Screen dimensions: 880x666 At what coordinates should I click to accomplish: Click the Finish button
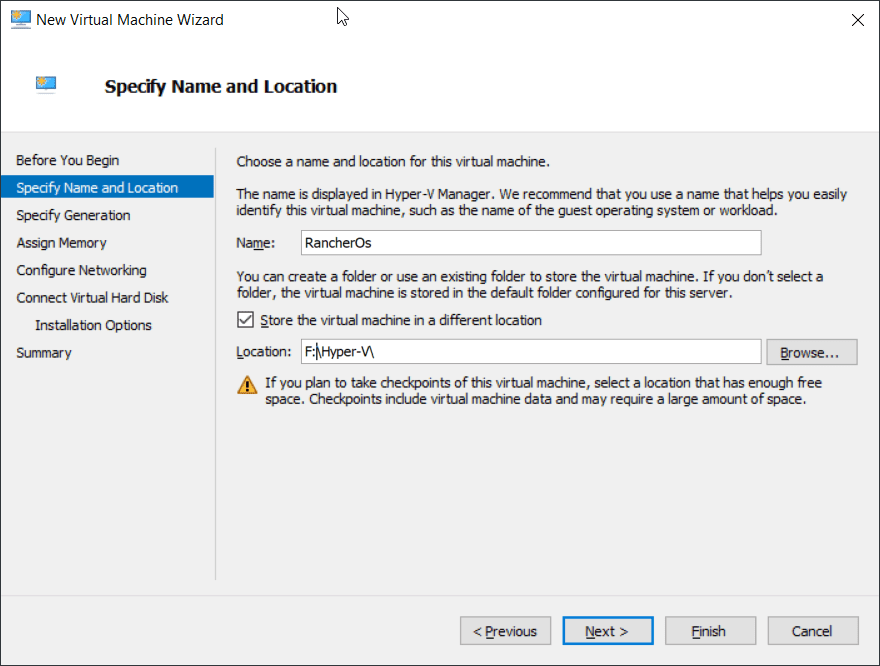click(710, 631)
